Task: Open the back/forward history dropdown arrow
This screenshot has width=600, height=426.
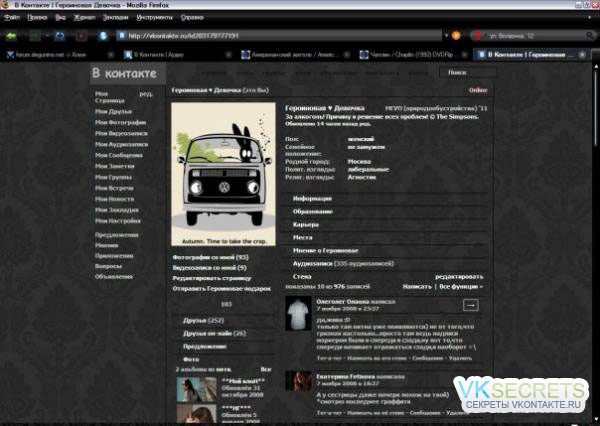Action: click(47, 36)
